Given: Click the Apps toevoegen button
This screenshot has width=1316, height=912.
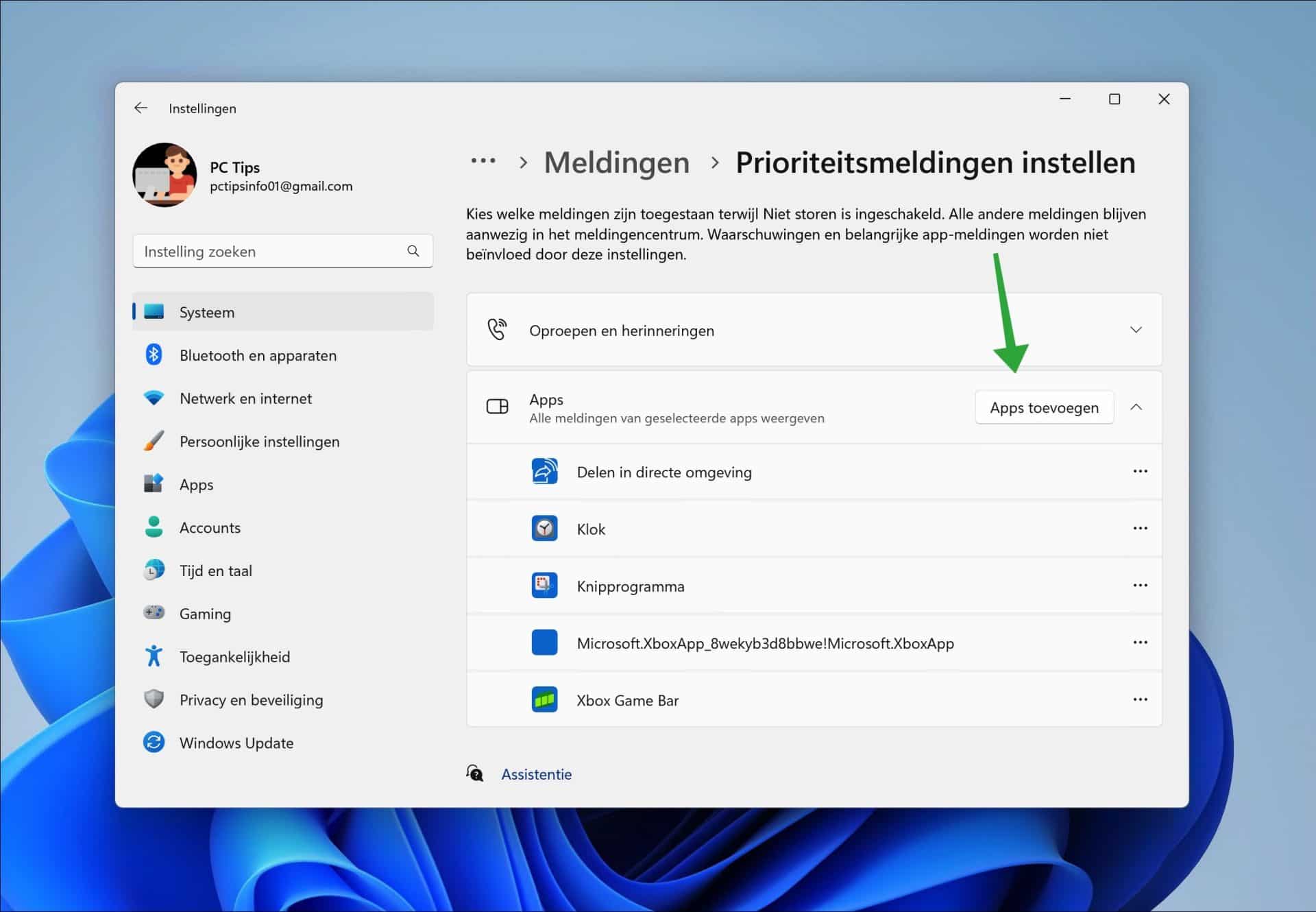Looking at the screenshot, I should click(1043, 407).
